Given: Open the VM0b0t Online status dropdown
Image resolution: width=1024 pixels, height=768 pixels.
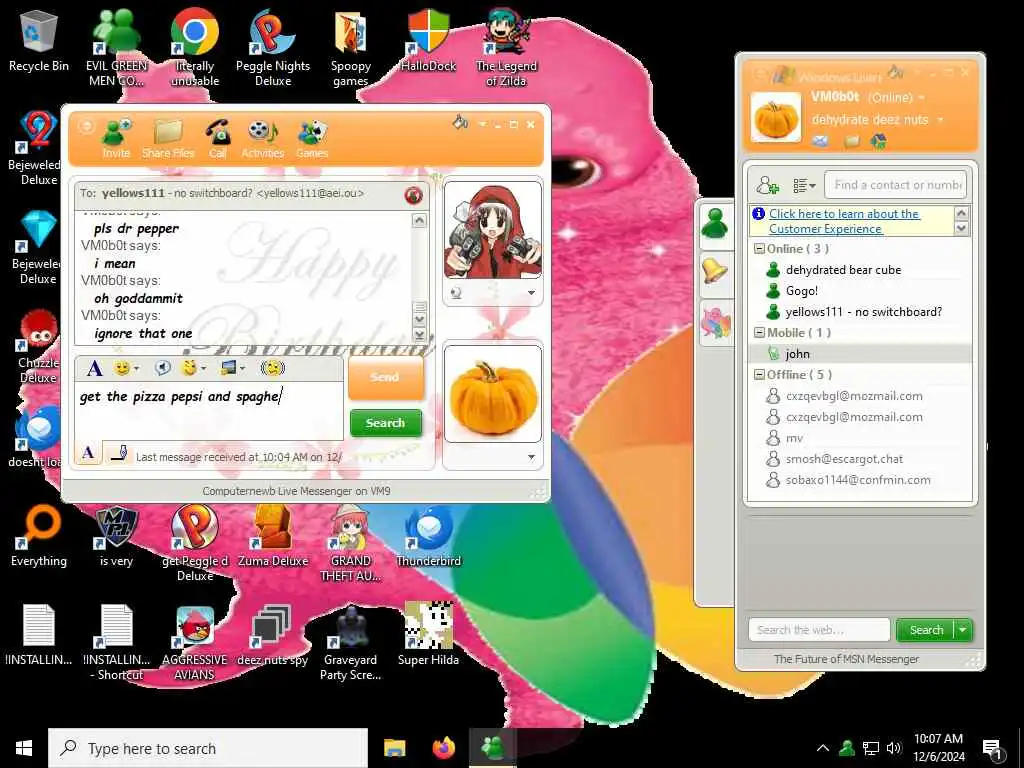Looking at the screenshot, I should 921,98.
